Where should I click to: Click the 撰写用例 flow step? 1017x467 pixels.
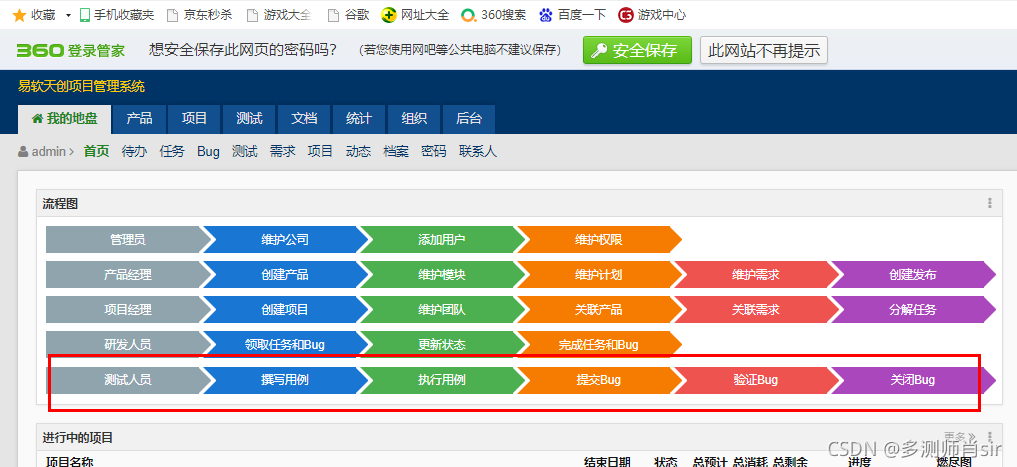285,379
